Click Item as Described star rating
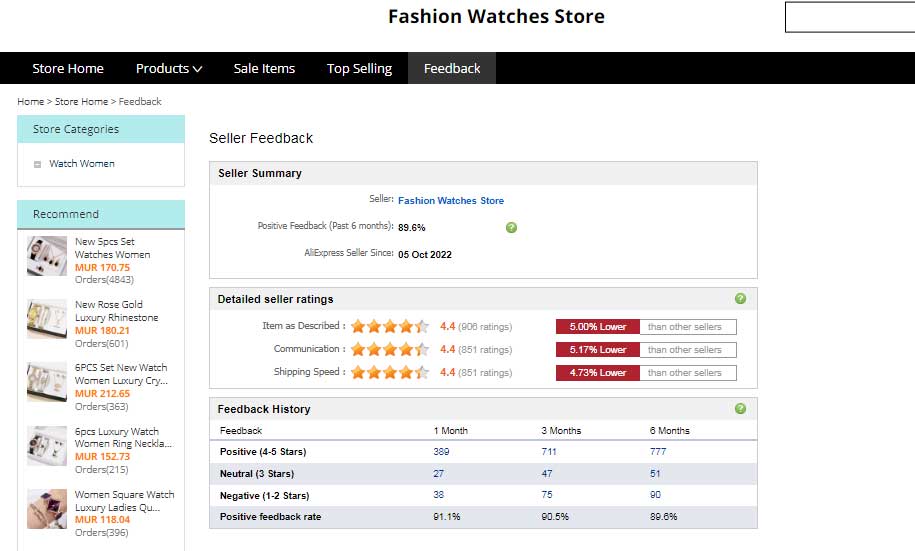Screen dimensions: 915x551 pos(390,326)
